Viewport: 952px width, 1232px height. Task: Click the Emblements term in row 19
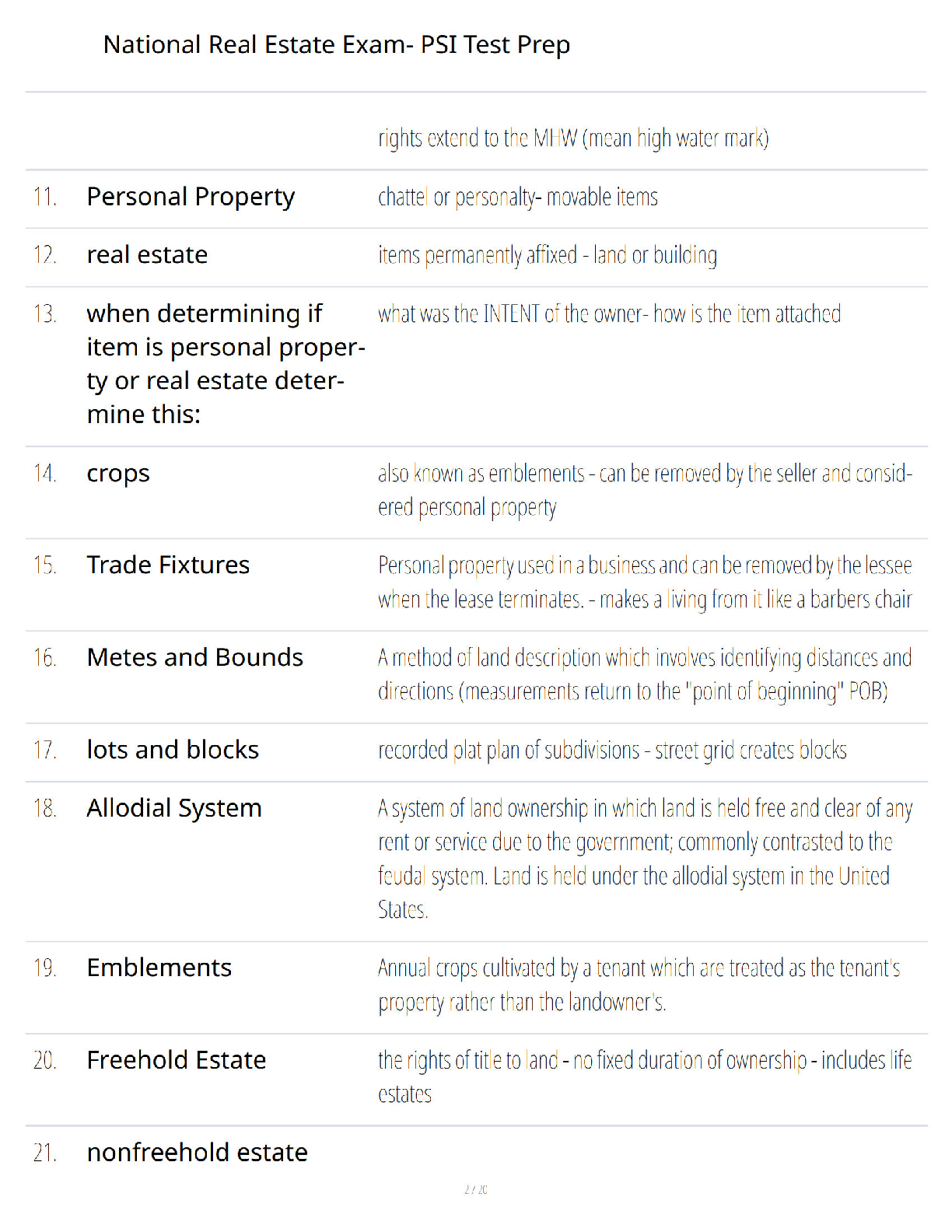(159, 968)
